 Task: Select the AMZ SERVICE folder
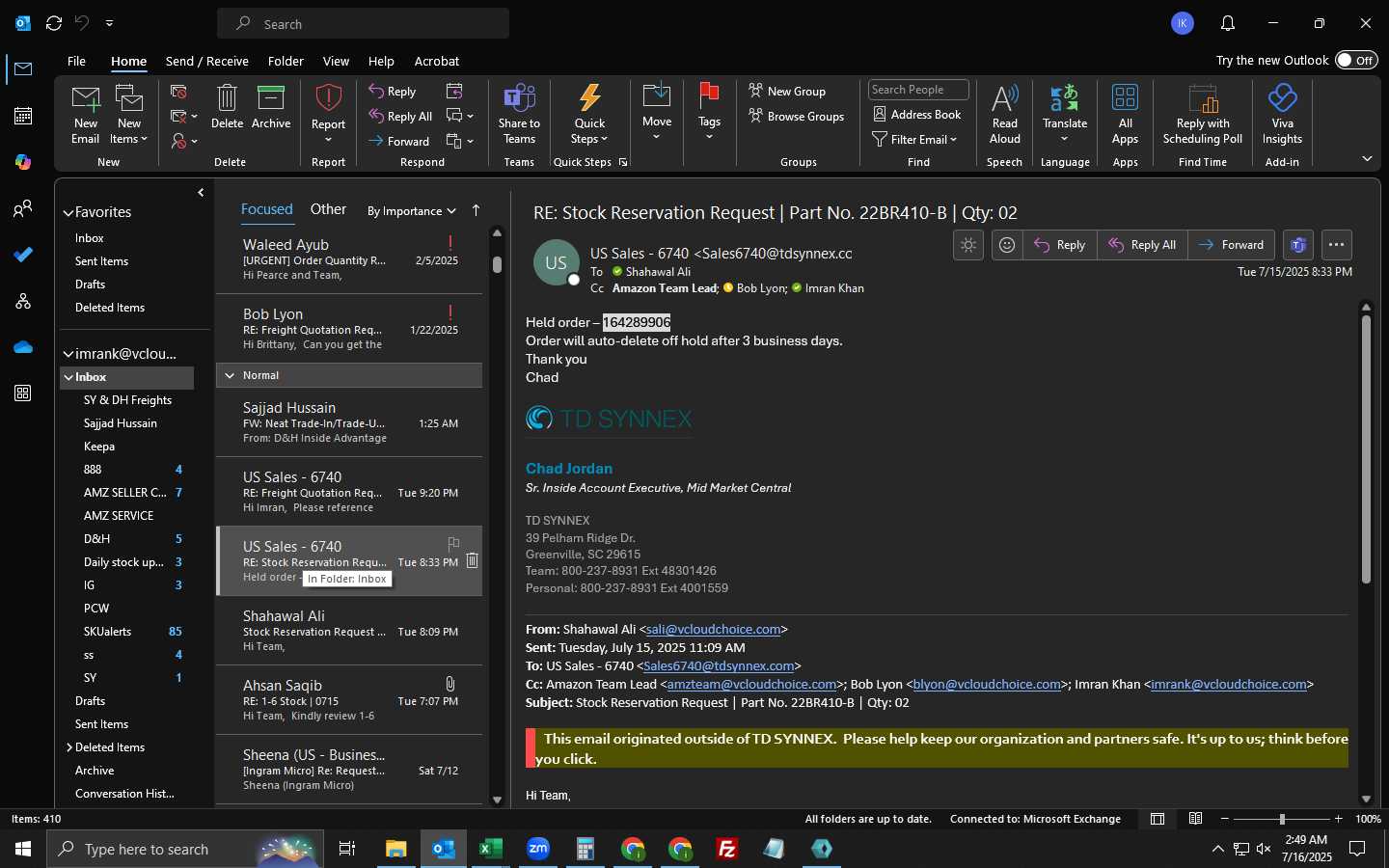click(x=119, y=516)
